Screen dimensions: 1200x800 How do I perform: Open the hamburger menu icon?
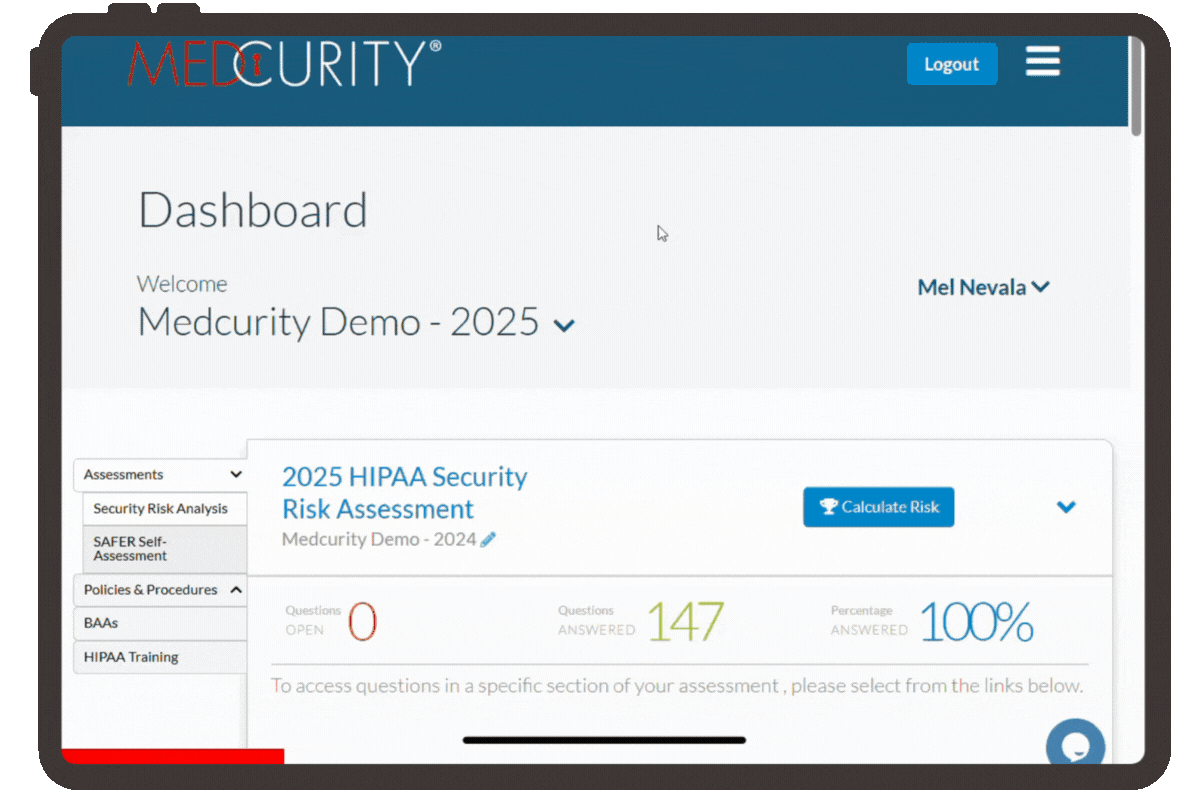[x=1042, y=62]
